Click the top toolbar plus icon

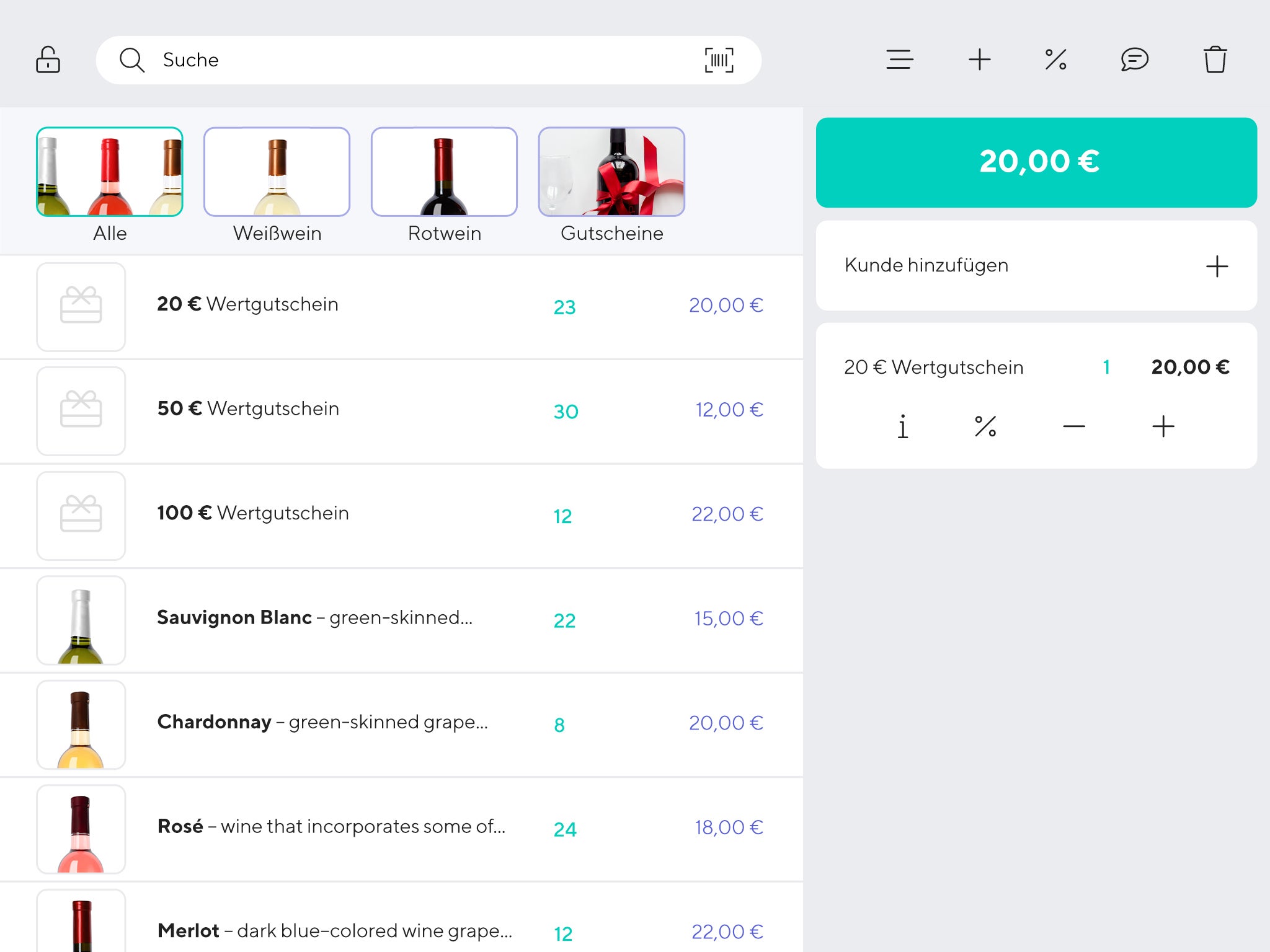click(979, 60)
